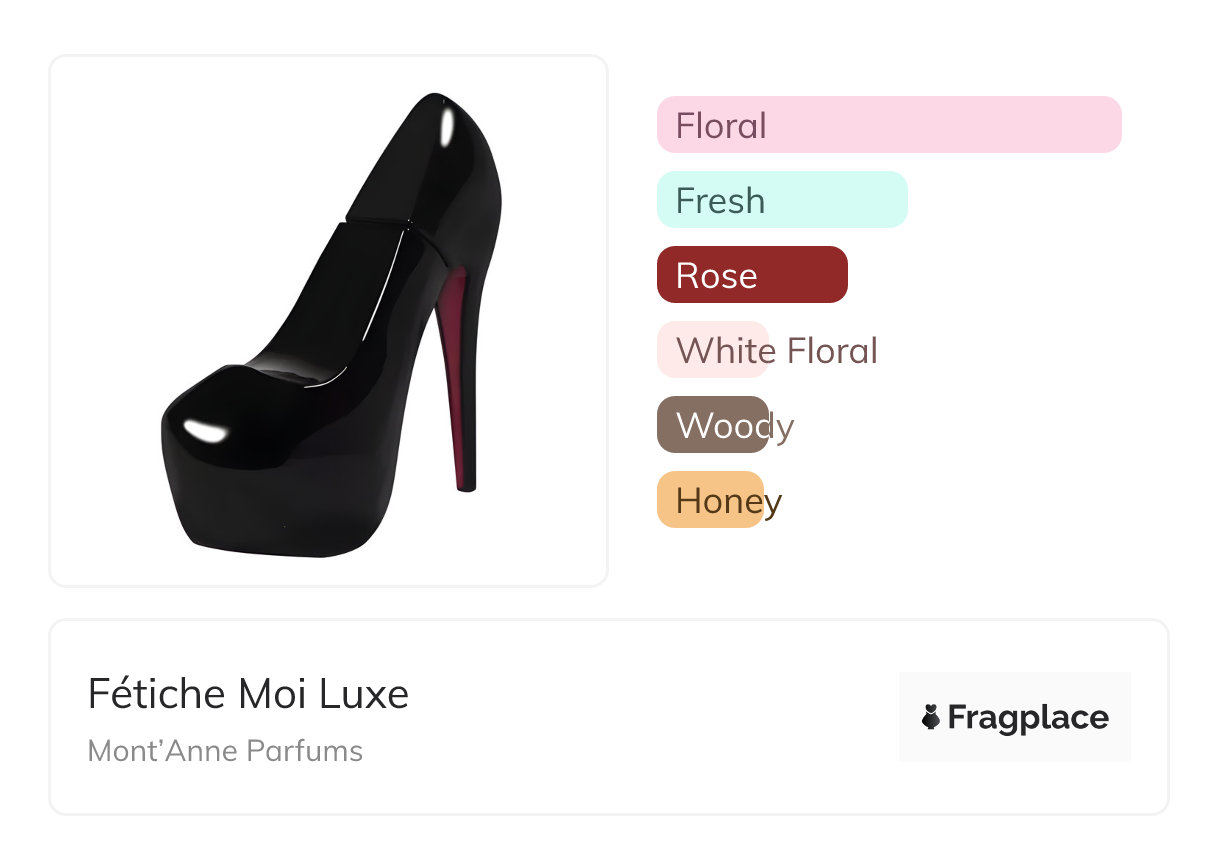Click the word "Floral" in White Floral
Viewport: 1218px width, 864px height.
point(832,351)
